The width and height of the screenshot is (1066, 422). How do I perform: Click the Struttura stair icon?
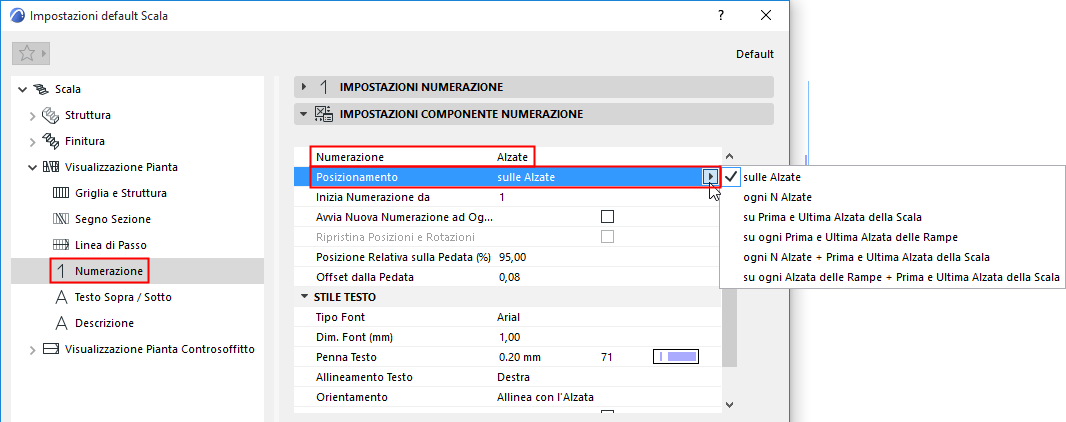click(51, 115)
